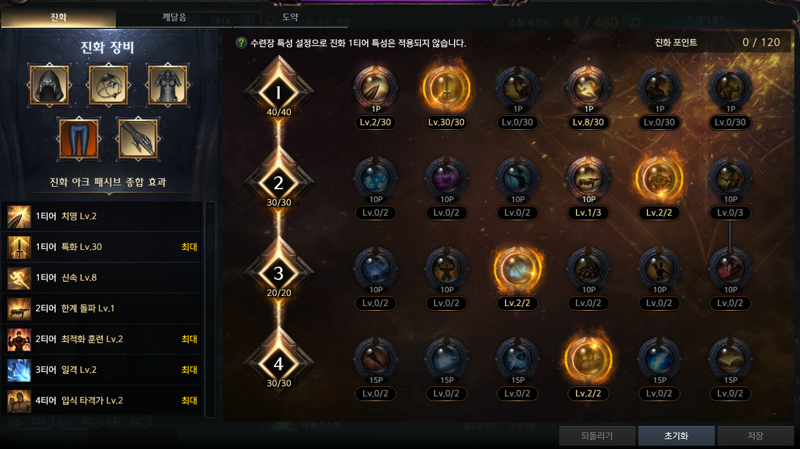Click the 되돌리기 undo button

pos(597,436)
